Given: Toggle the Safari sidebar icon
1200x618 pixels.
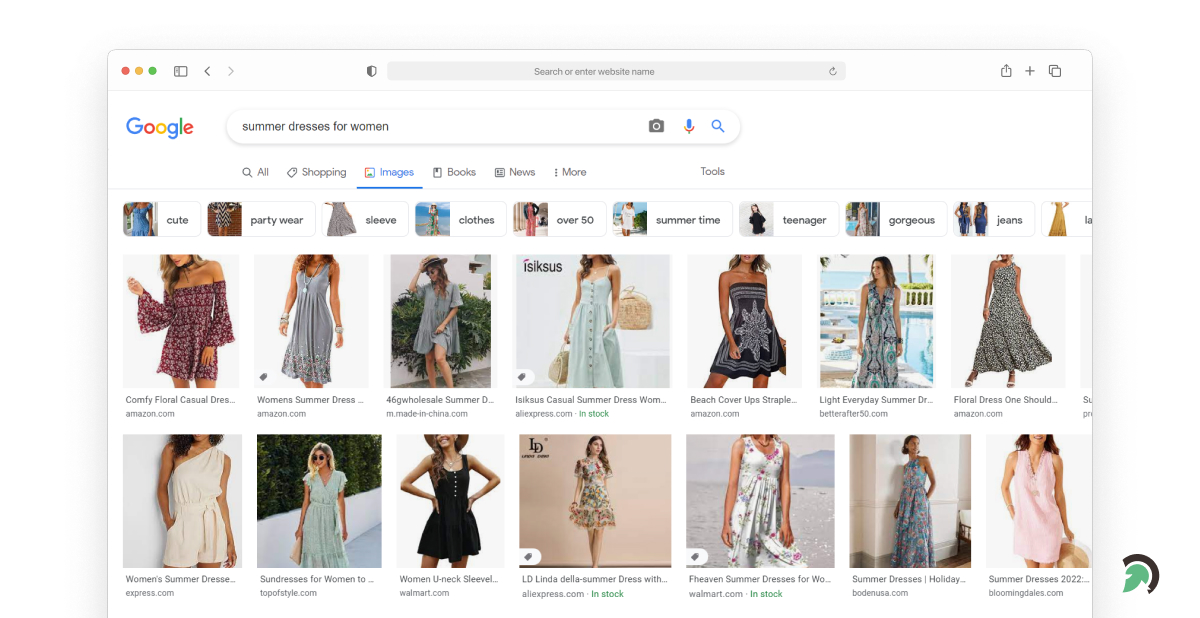Looking at the screenshot, I should (x=180, y=71).
